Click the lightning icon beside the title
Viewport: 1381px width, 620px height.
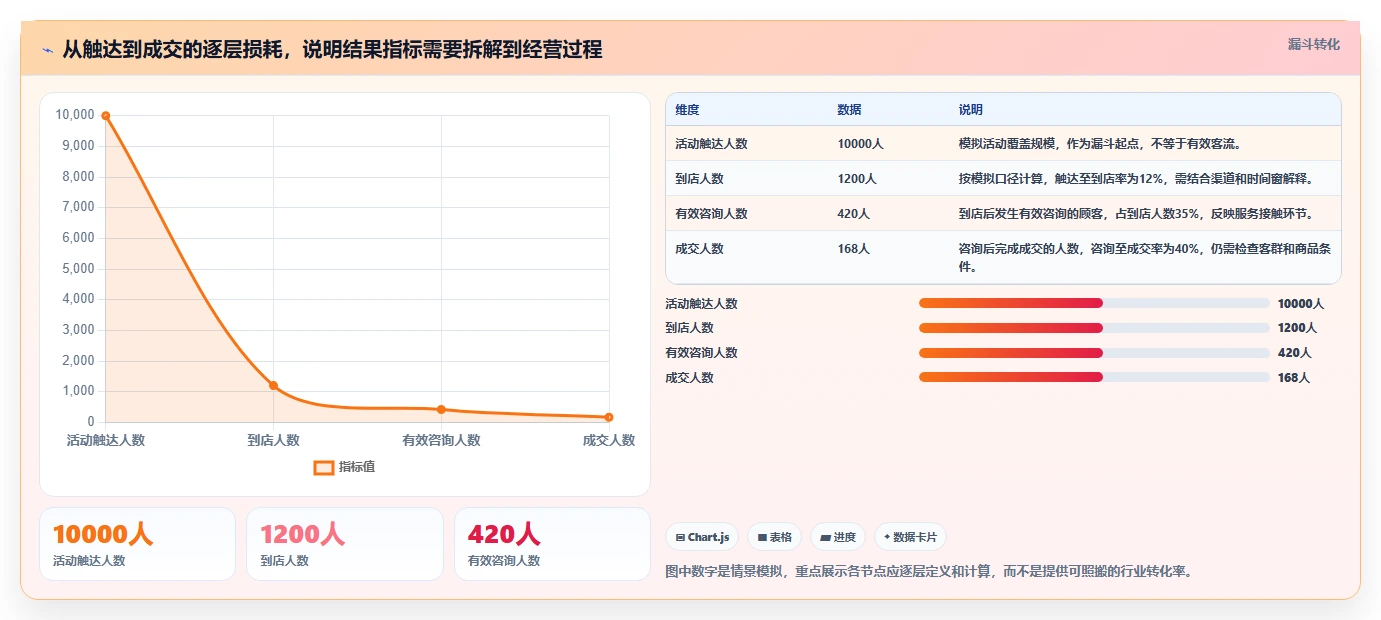click(47, 50)
